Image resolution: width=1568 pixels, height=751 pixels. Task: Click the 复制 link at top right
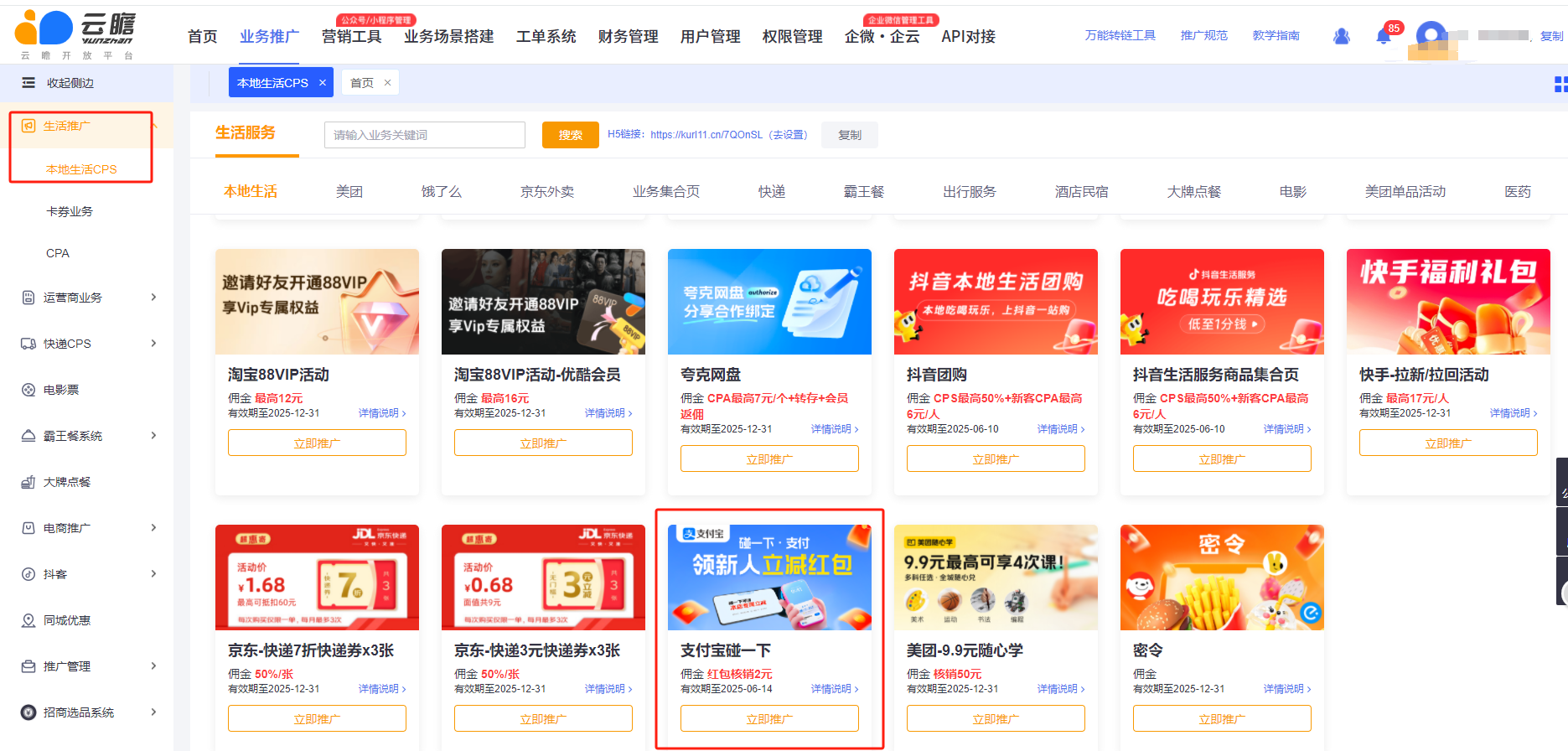pos(1551,36)
